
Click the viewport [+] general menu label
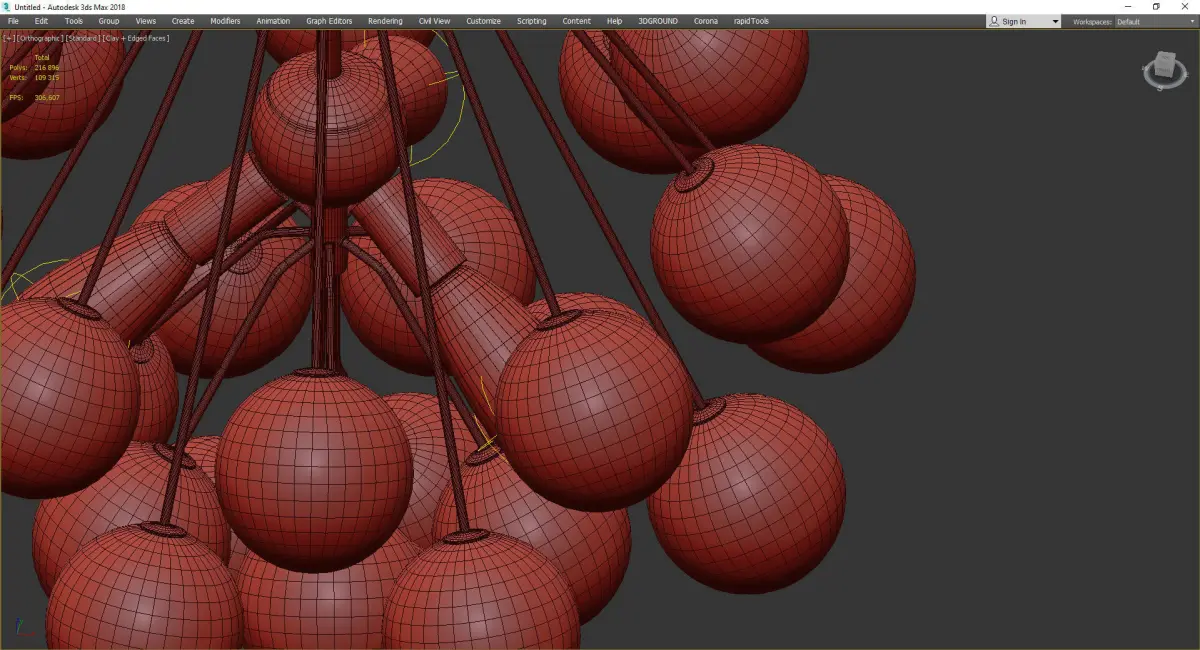(x=7, y=38)
